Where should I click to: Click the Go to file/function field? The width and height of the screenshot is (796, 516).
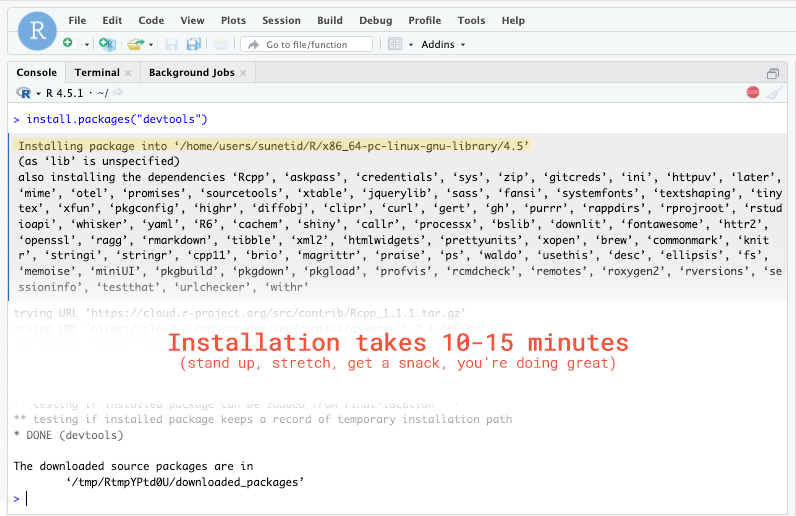click(x=307, y=44)
